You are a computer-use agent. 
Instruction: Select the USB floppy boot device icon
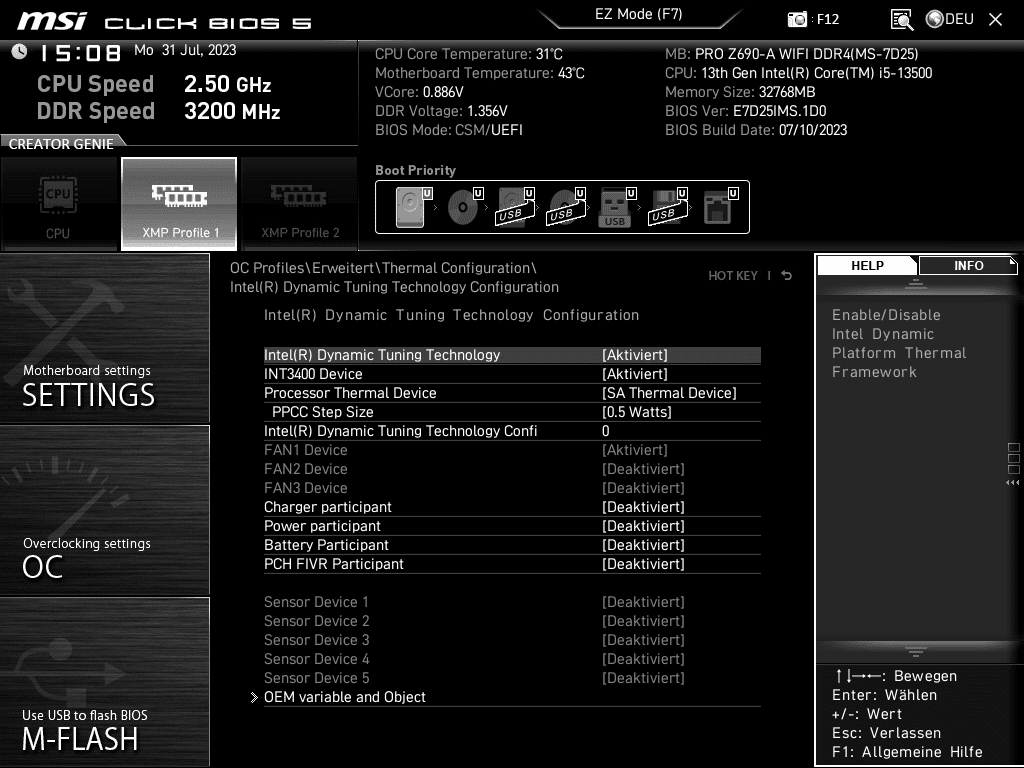click(x=668, y=207)
